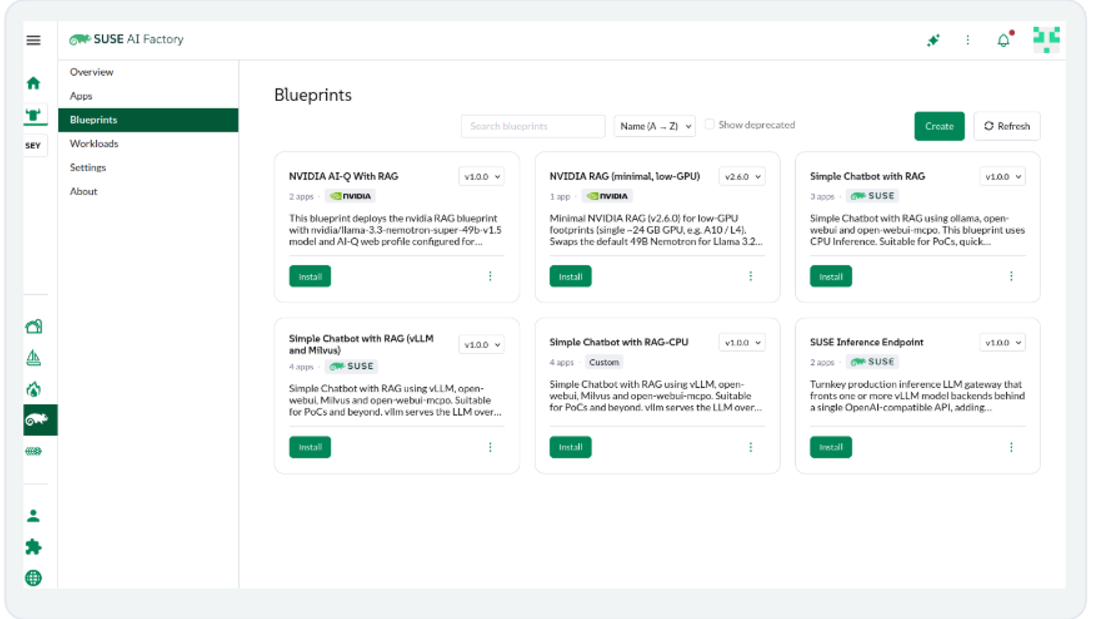Open the notifications bell
Screen dimensions: 1093x619
(1004, 40)
